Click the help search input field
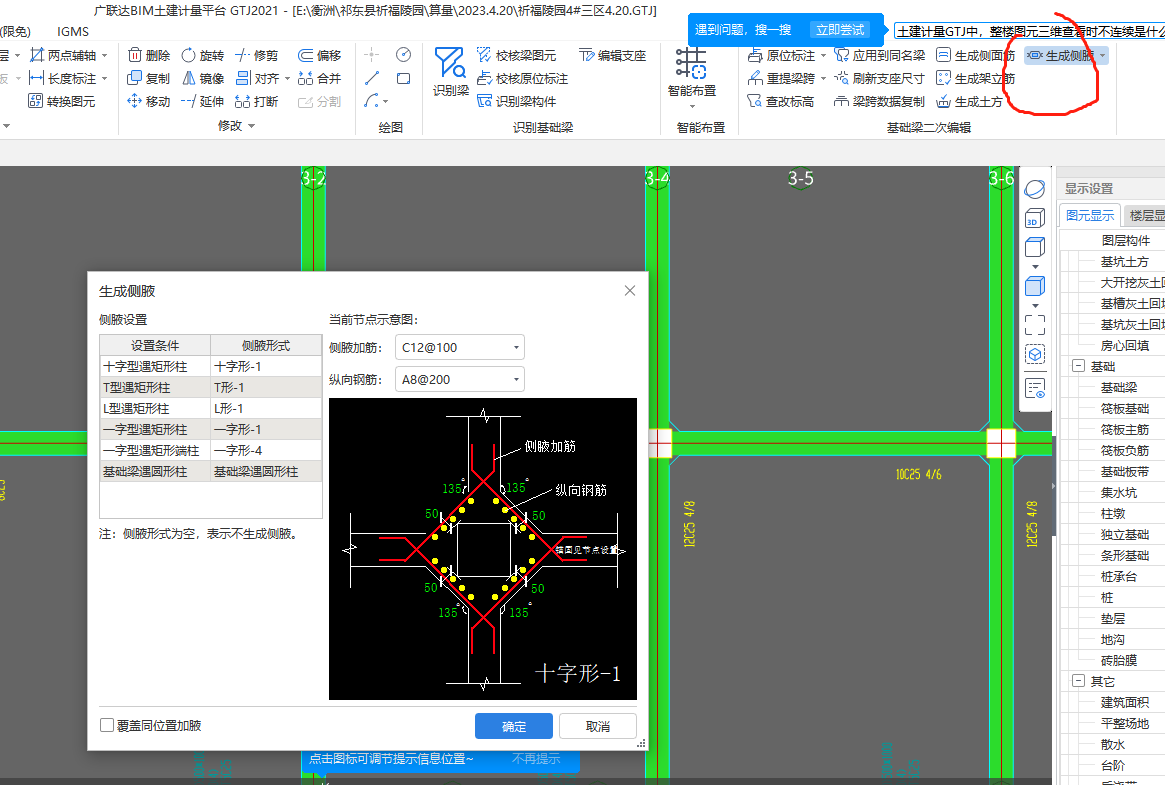The height and width of the screenshot is (785, 1165). pyautogui.click(x=1029, y=31)
